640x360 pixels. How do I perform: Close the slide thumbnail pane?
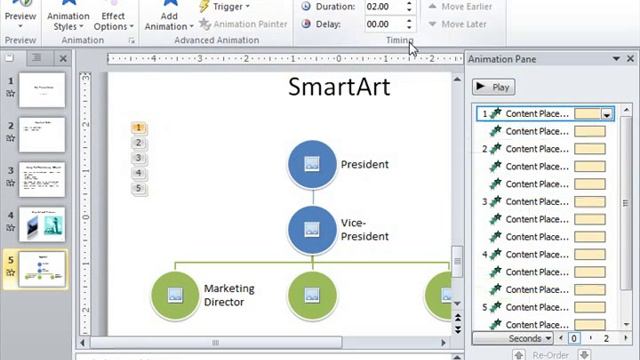click(63, 58)
